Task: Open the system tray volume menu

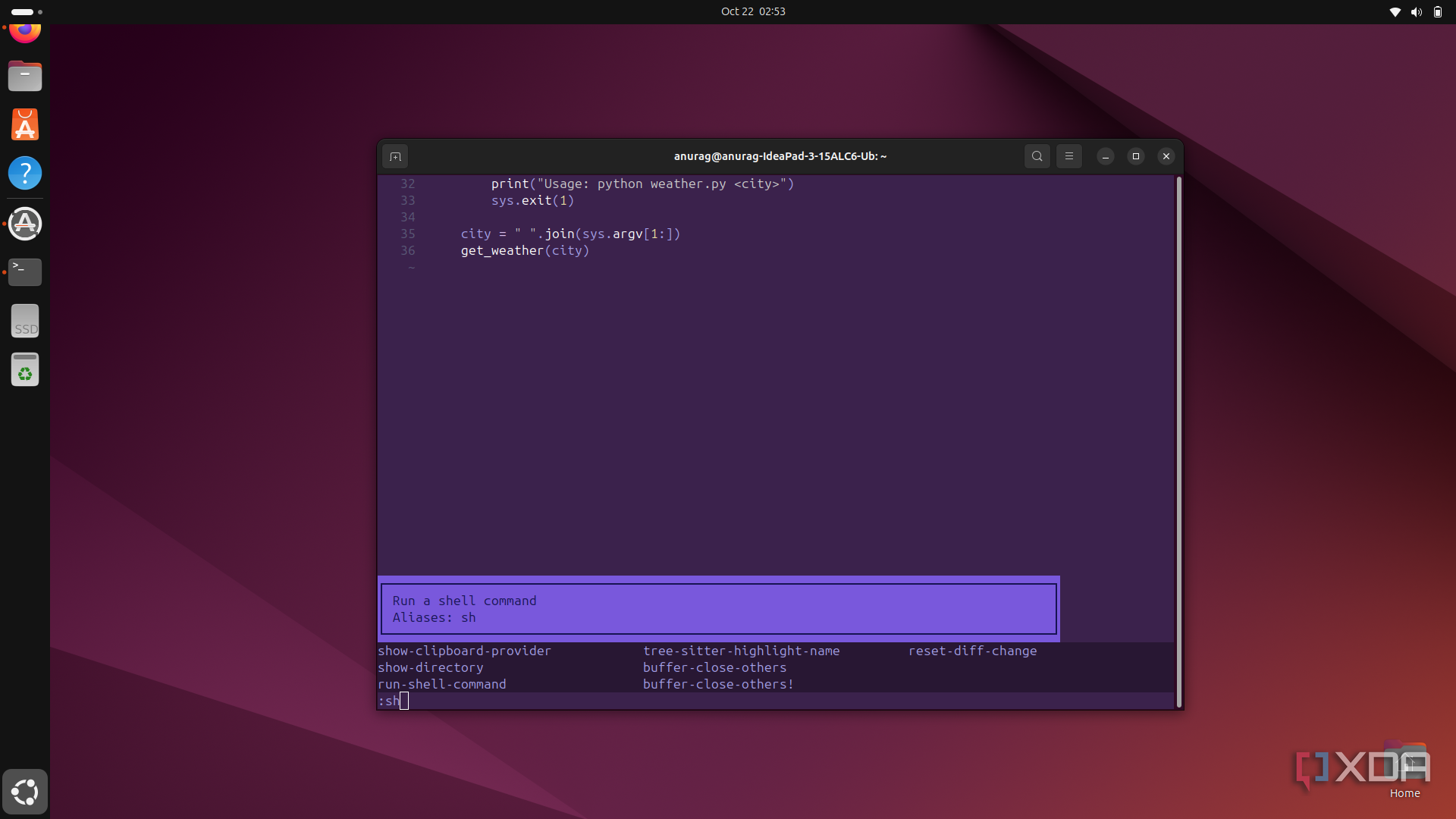Action: point(1416,11)
